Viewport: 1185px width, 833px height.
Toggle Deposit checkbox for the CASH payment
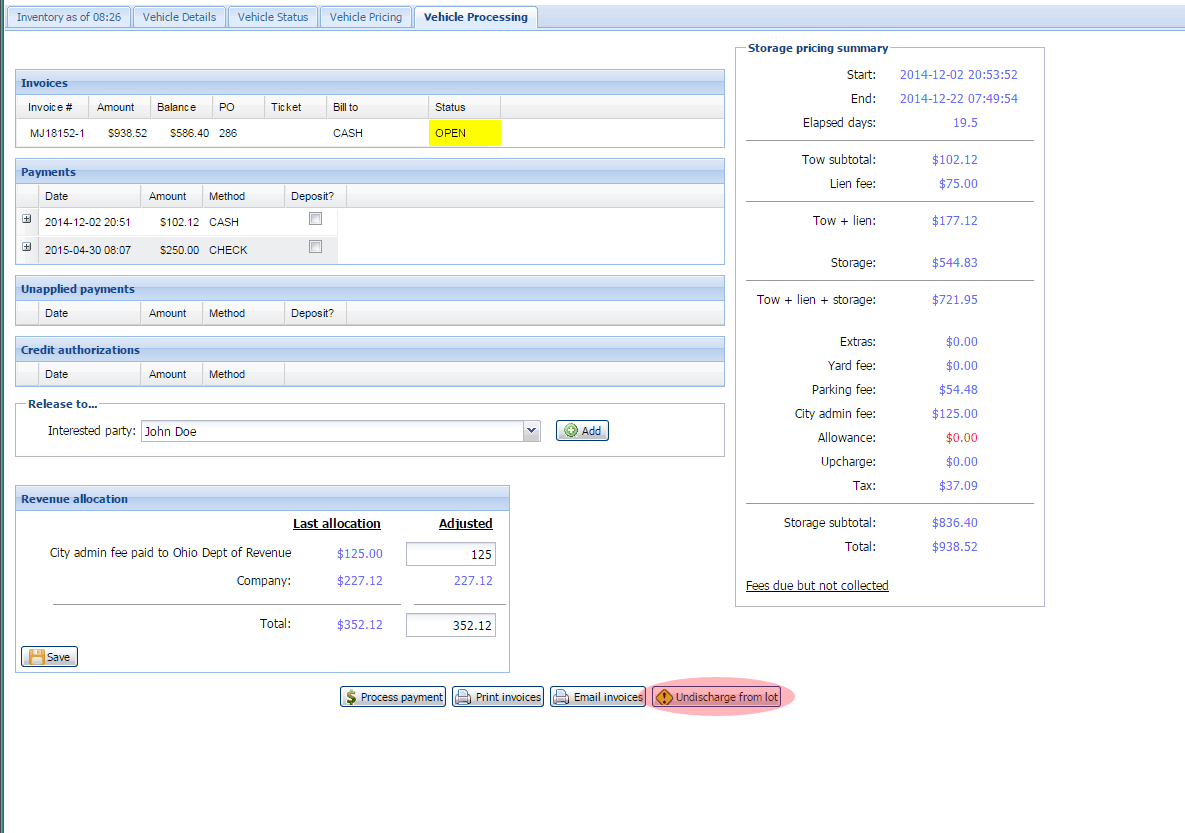click(315, 219)
